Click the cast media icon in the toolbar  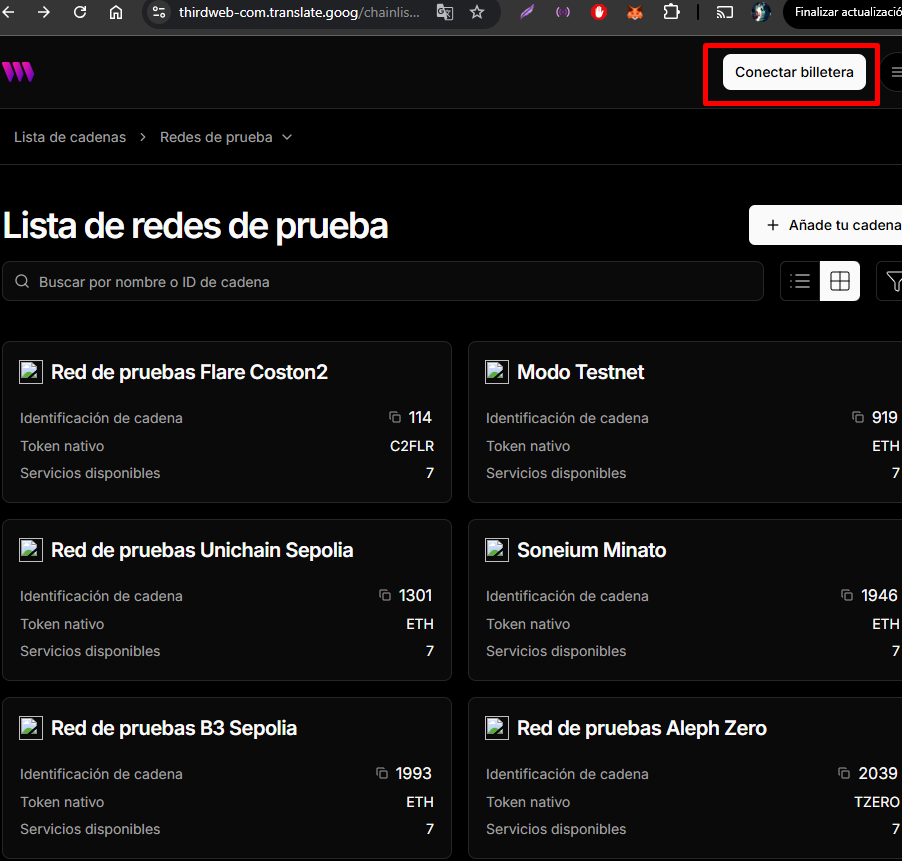724,12
